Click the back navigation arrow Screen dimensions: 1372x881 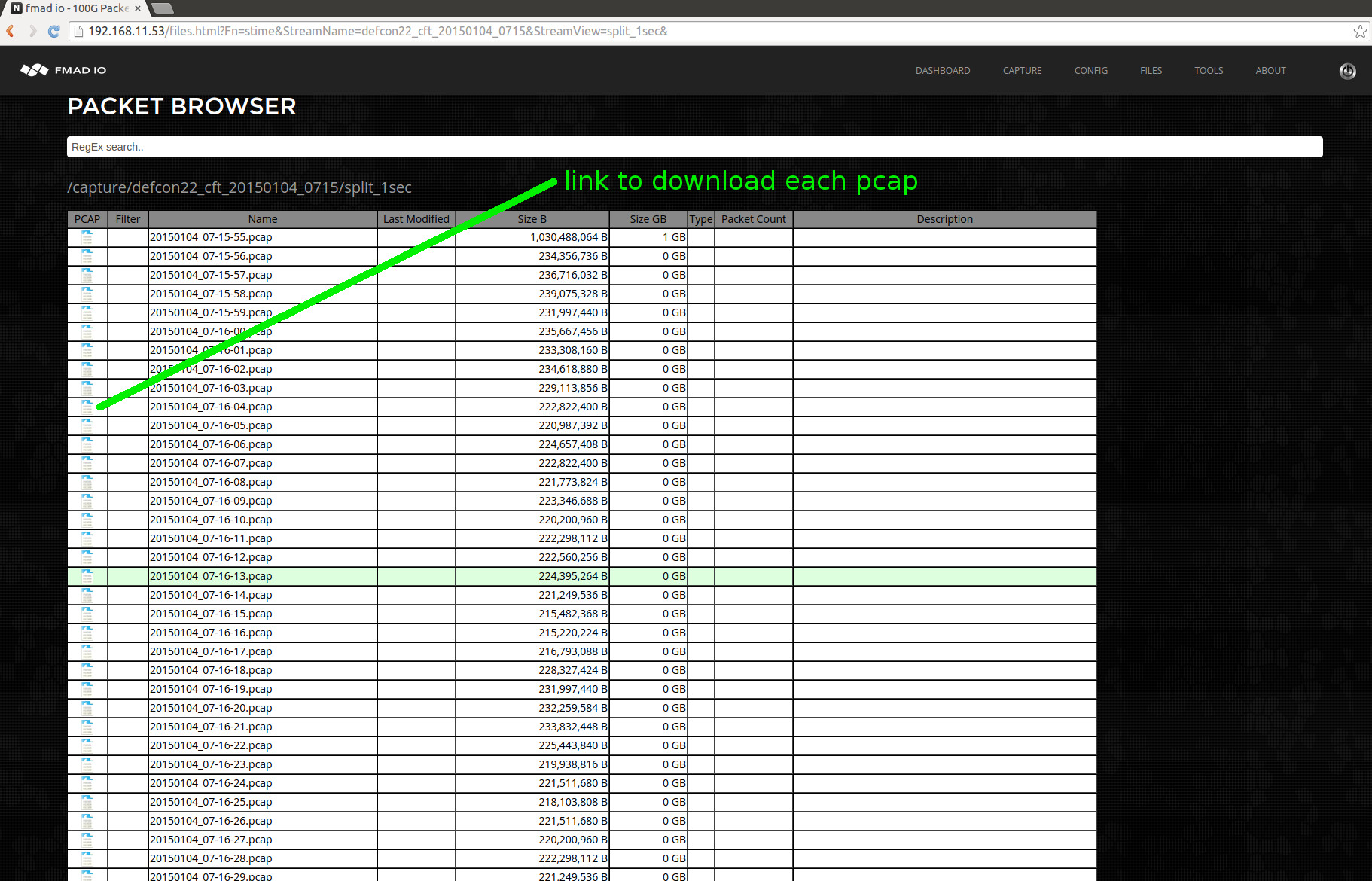point(10,31)
